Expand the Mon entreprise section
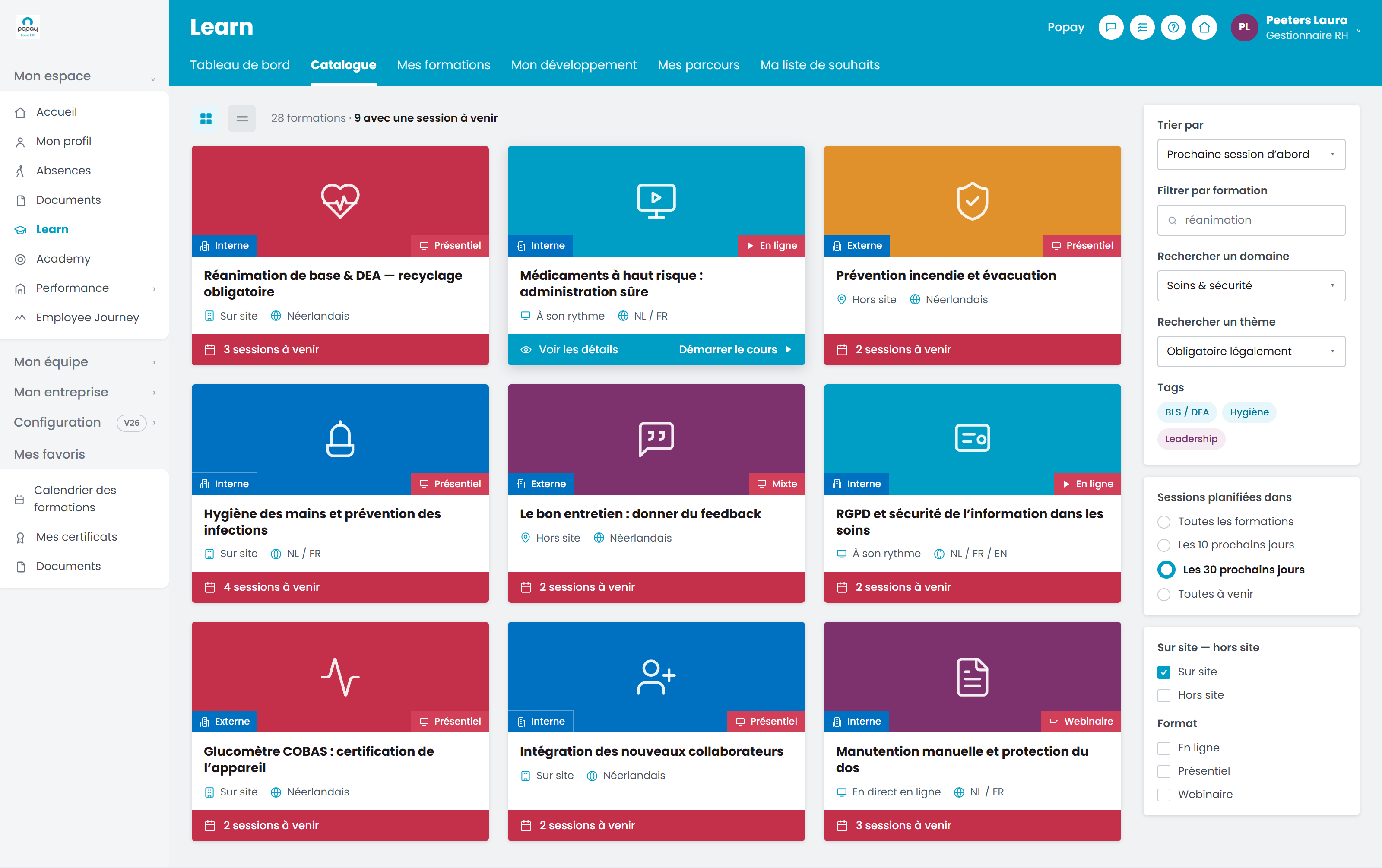Image resolution: width=1382 pixels, height=868 pixels. [84, 393]
